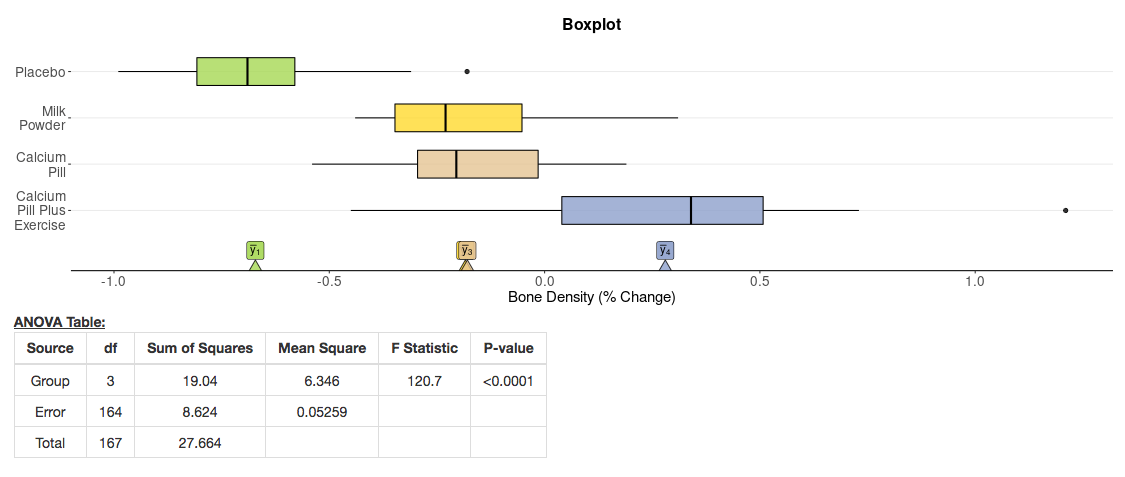Click the Placebo axis label

(40, 72)
